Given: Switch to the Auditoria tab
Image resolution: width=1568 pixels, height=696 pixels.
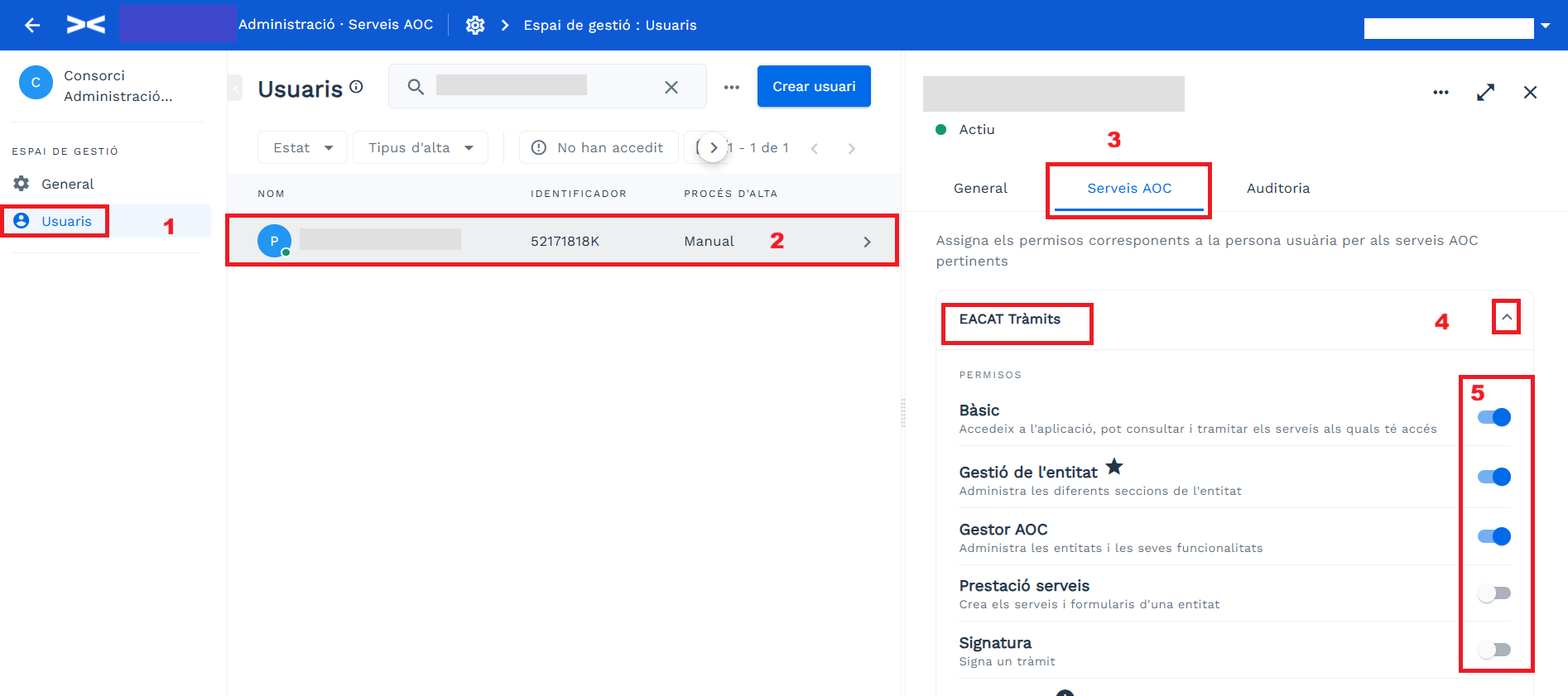Looking at the screenshot, I should pos(1278,188).
